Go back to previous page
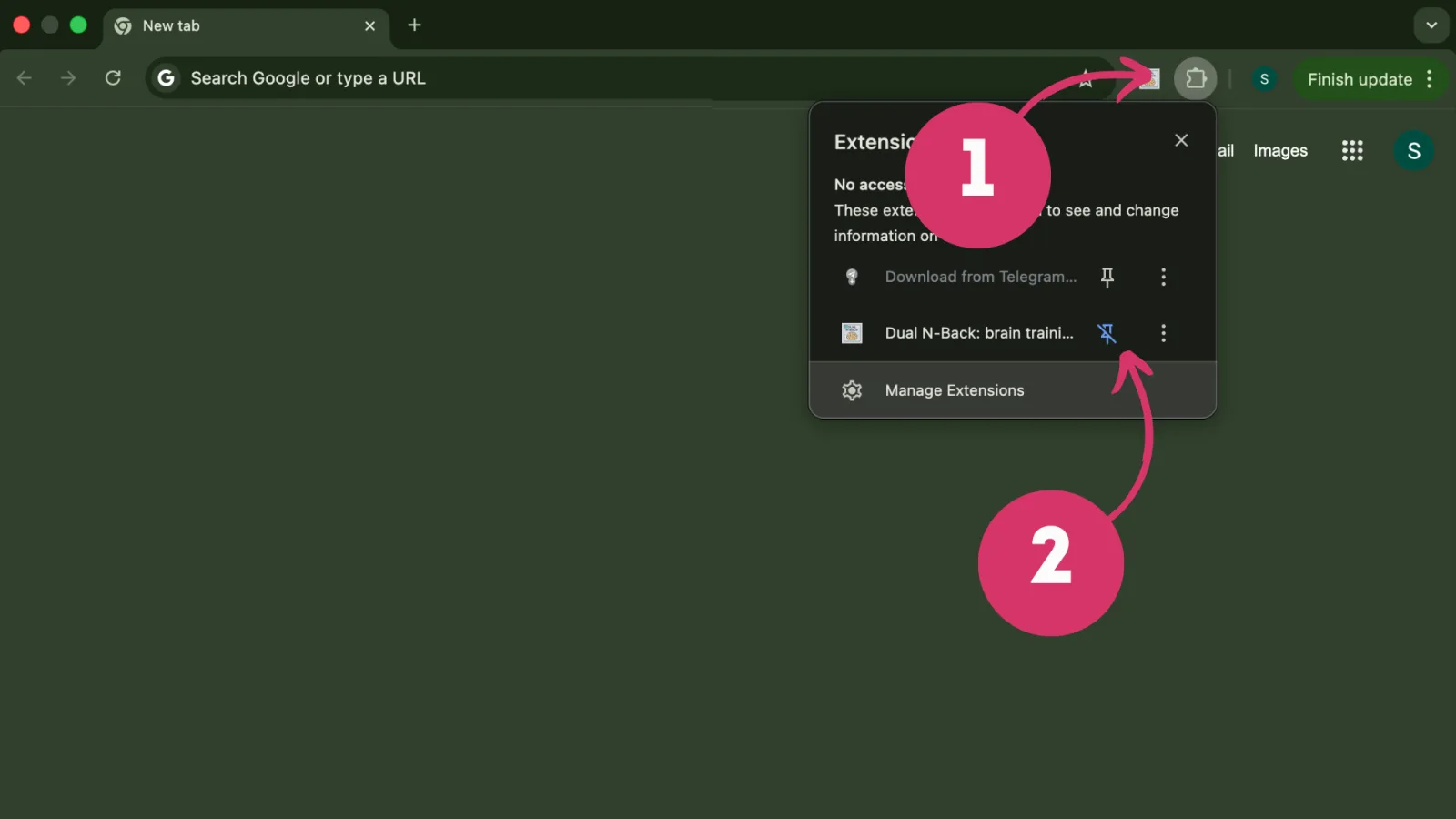1456x819 pixels. (25, 78)
